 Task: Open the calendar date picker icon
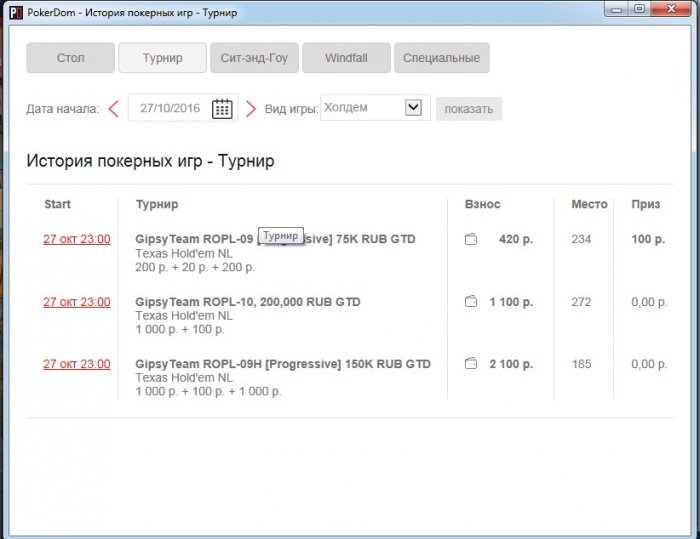click(222, 109)
